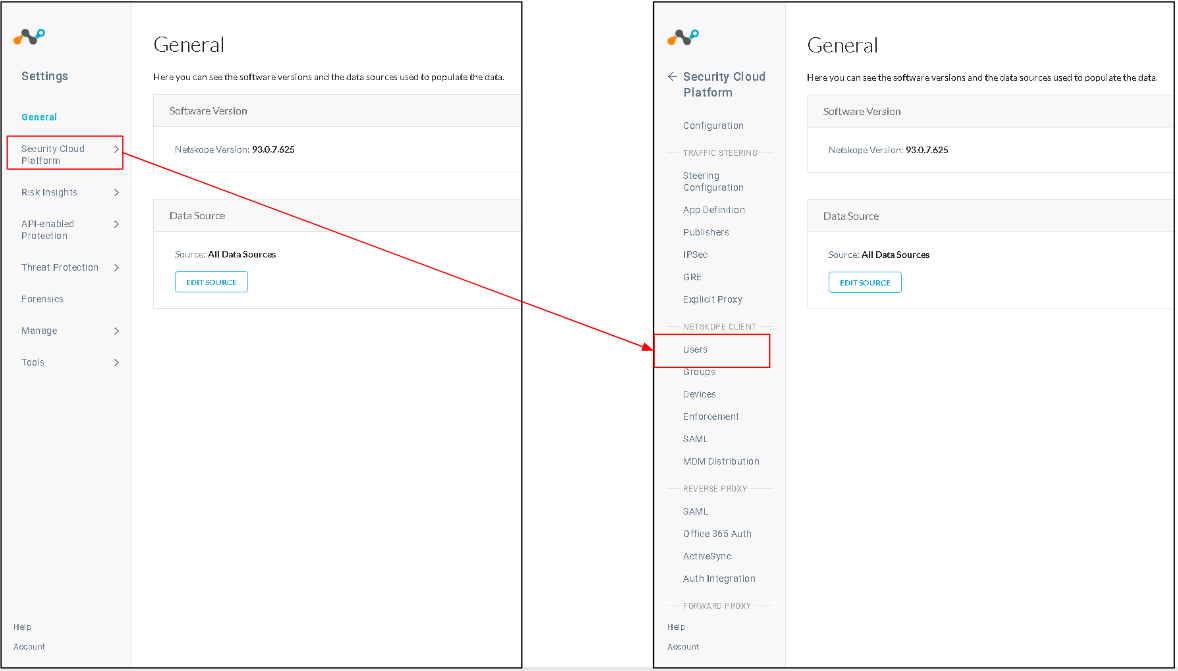Open Risk Insights menu item
Image resolution: width=1178 pixels, height=671 pixels.
(49, 192)
